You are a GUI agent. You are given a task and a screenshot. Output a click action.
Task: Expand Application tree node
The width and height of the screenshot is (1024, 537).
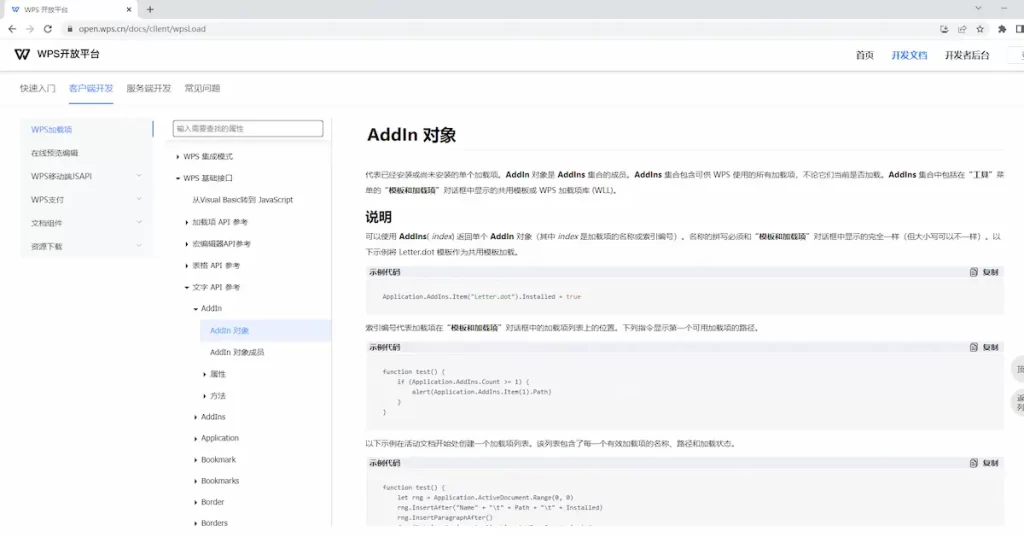point(195,438)
